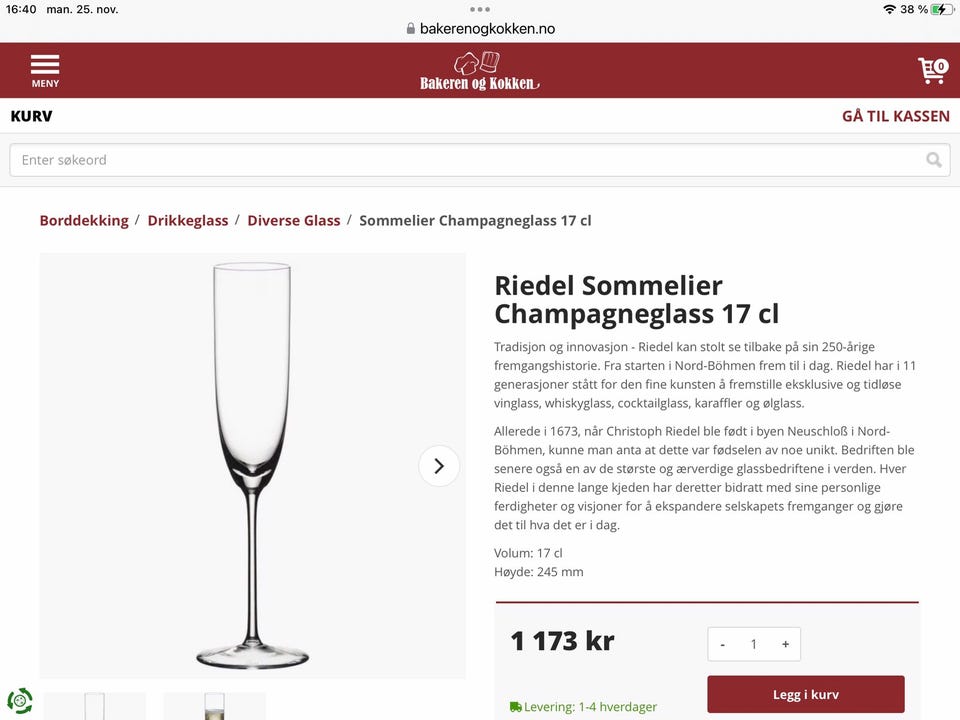Image resolution: width=960 pixels, height=720 pixels.
Task: Click the Wi-Fi status icon
Action: 892,9
